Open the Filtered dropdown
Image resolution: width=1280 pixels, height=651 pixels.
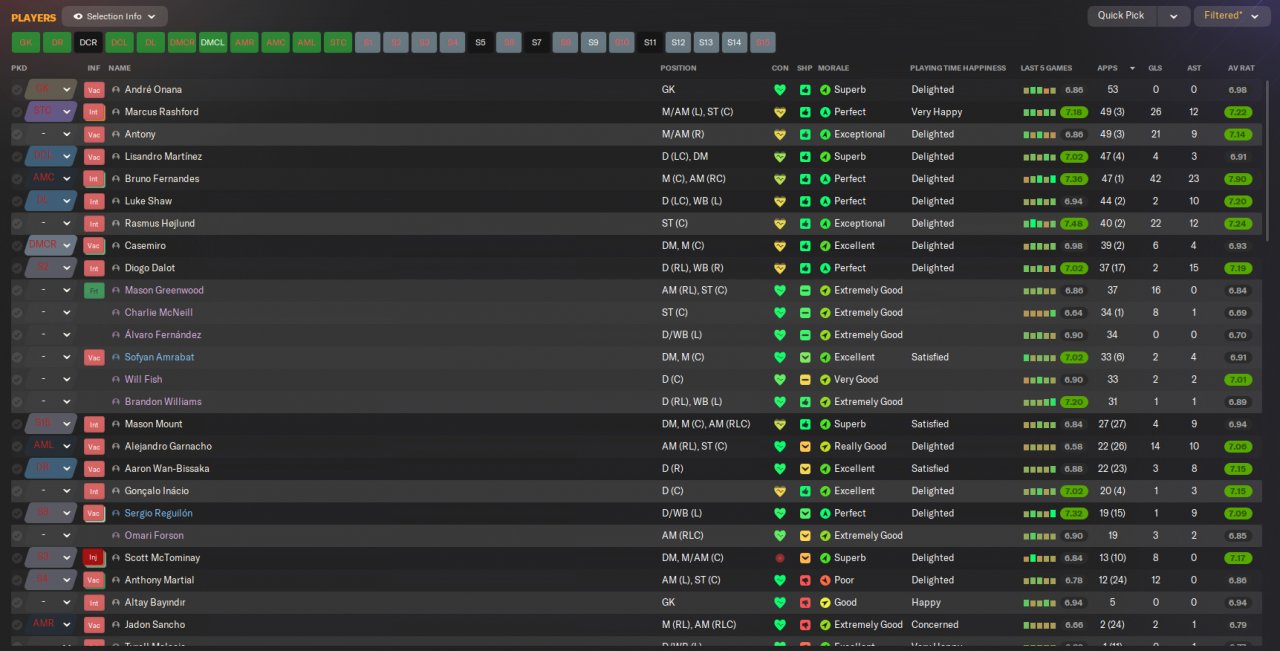(1230, 16)
